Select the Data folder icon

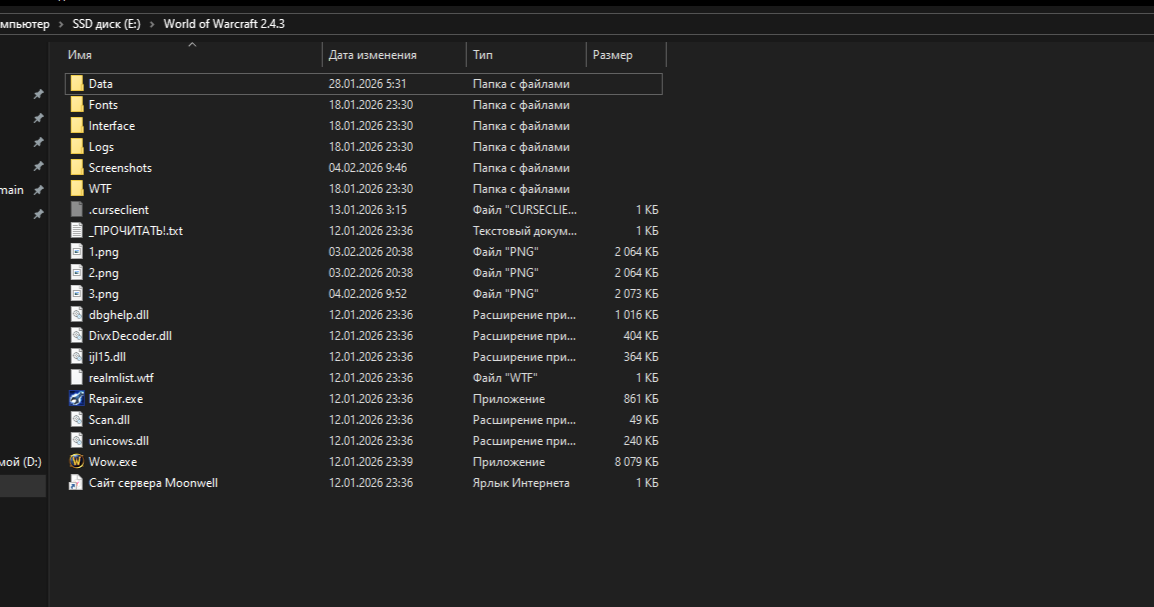(77, 84)
